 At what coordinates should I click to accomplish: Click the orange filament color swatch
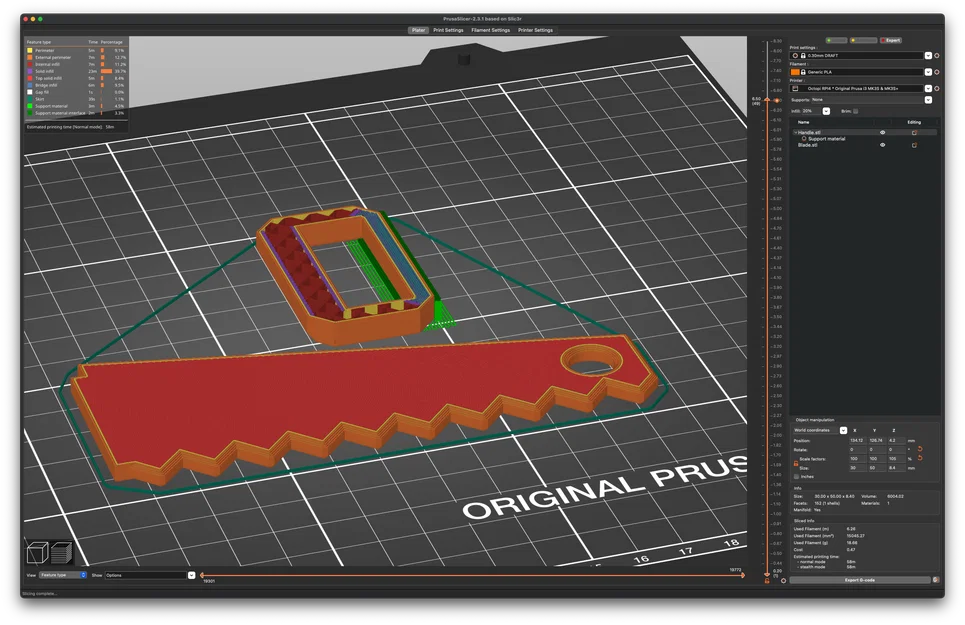795,72
